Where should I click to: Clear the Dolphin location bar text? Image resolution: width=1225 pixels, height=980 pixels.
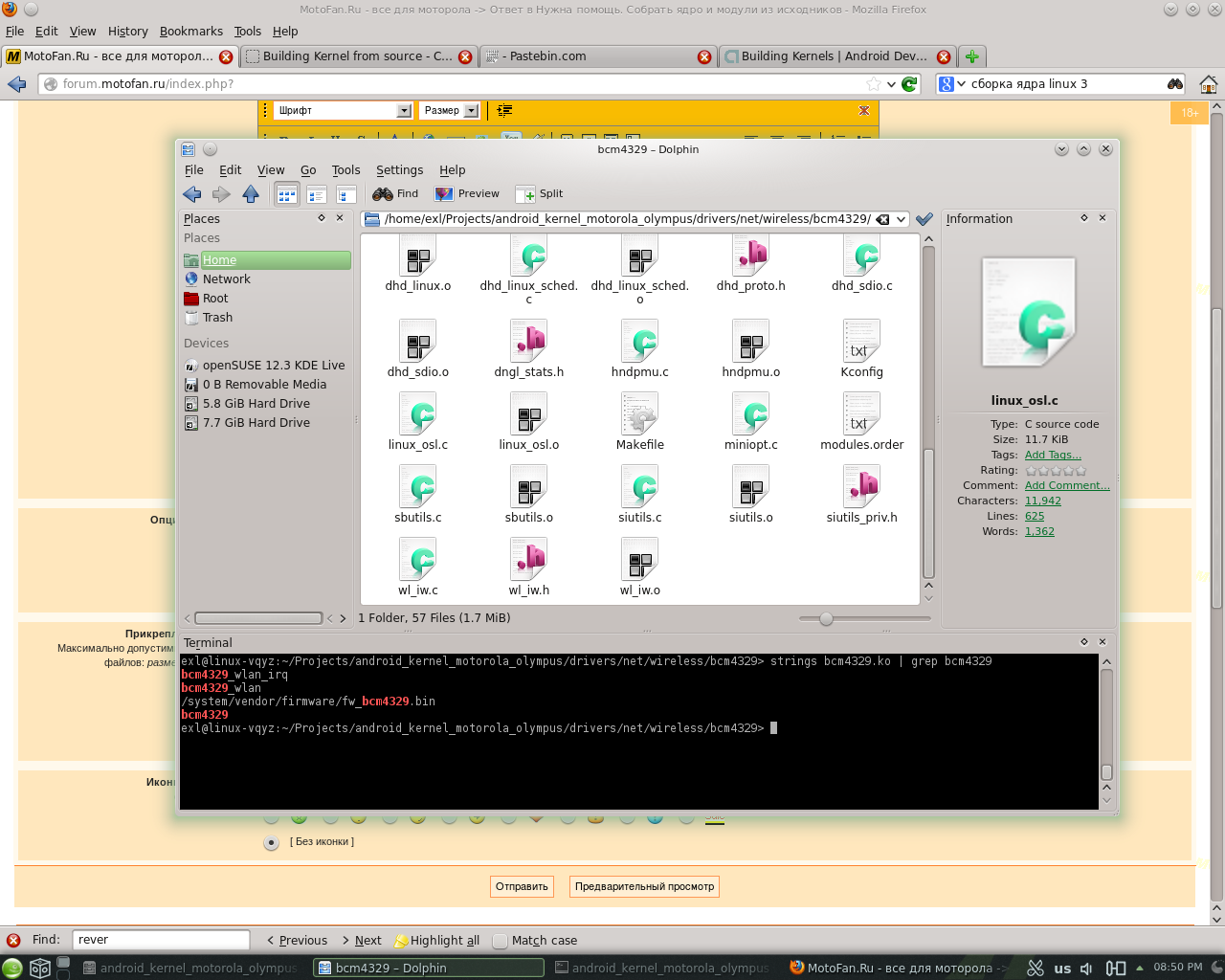882,219
